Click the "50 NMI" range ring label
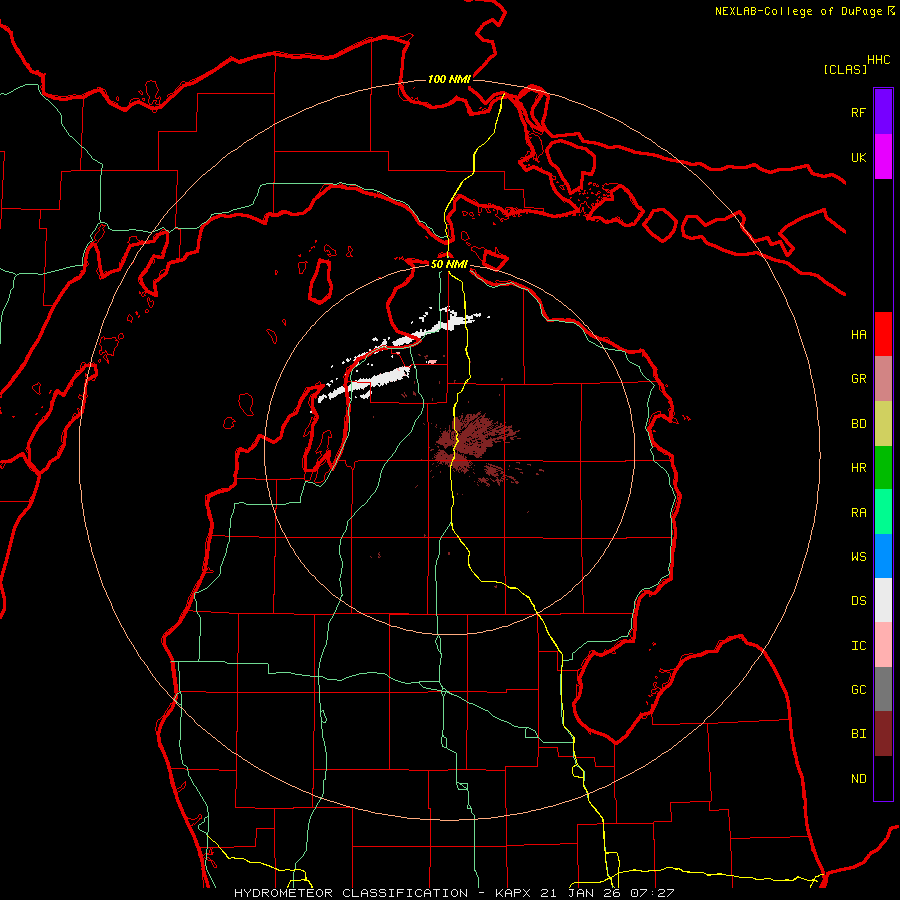Viewport: 900px width, 900px height. [x=449, y=264]
